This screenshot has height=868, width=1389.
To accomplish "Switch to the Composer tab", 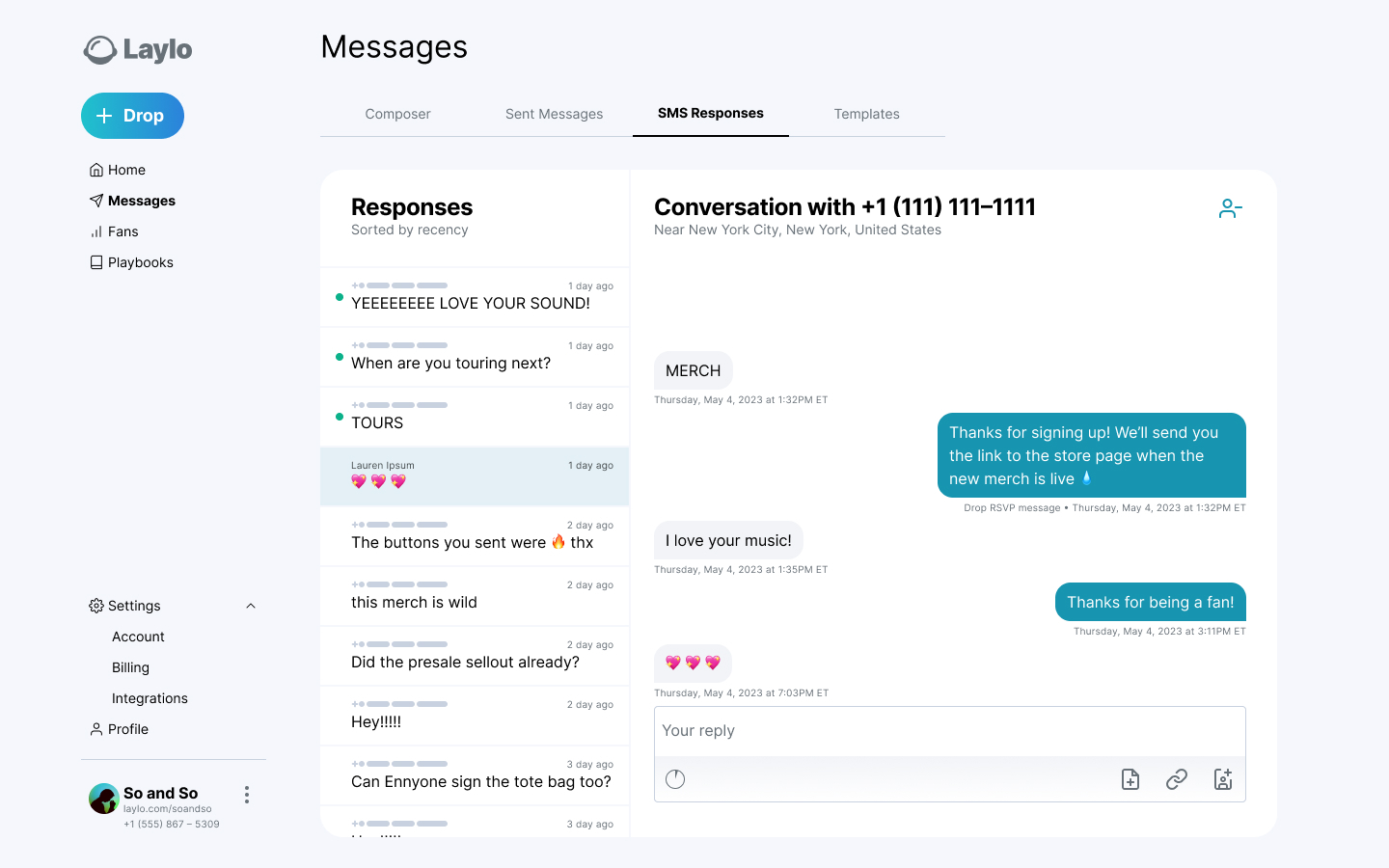I will click(397, 114).
